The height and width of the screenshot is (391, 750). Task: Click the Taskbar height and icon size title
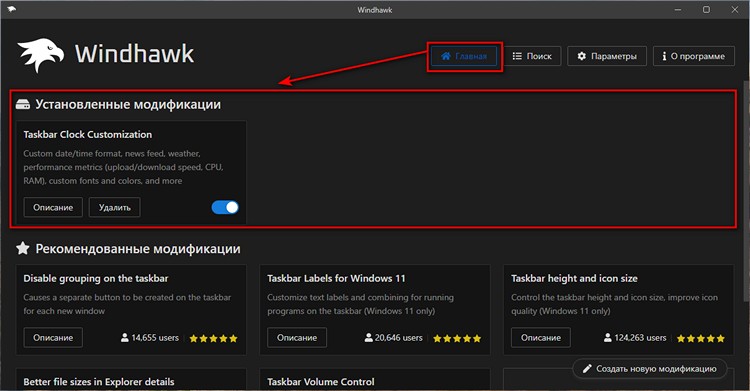(x=574, y=279)
